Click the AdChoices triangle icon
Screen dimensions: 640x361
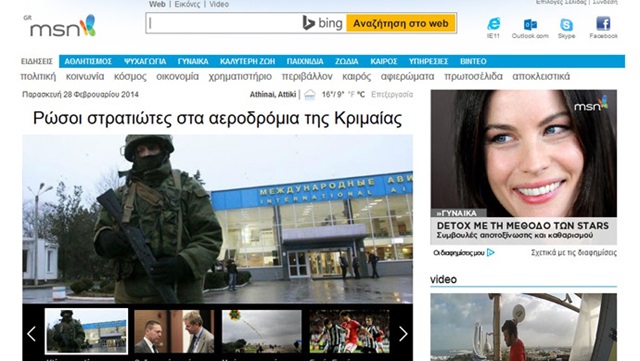coord(491,253)
